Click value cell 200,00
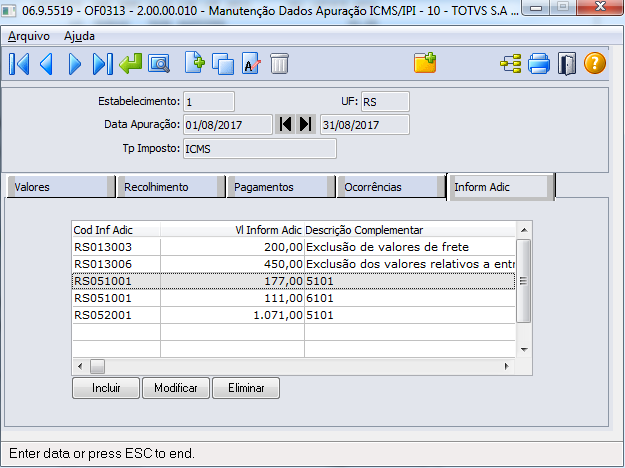Screen dimensions: 625x468 (232, 247)
